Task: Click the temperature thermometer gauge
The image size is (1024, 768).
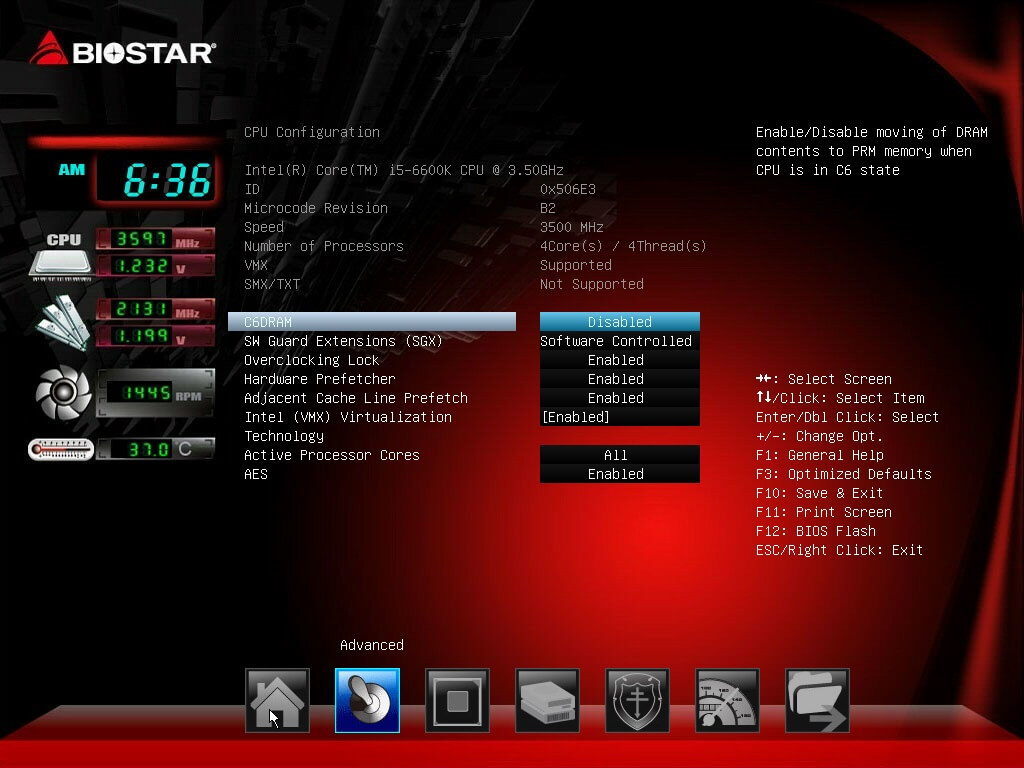Action: point(61,450)
